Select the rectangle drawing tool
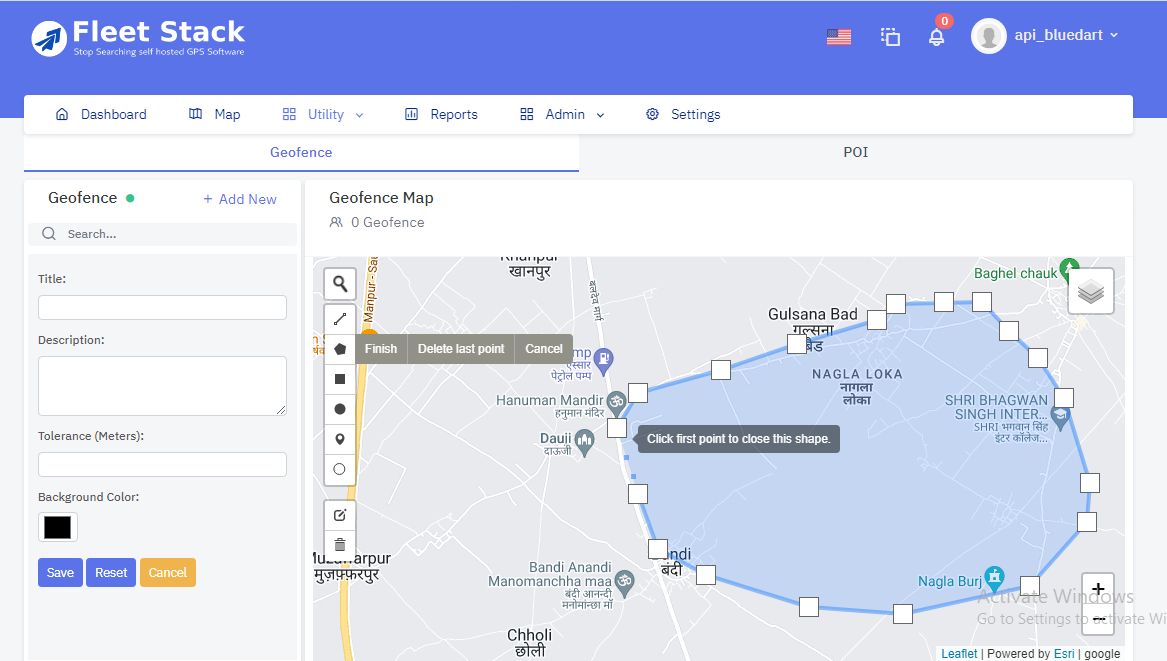Image resolution: width=1167 pixels, height=661 pixels. [x=340, y=378]
